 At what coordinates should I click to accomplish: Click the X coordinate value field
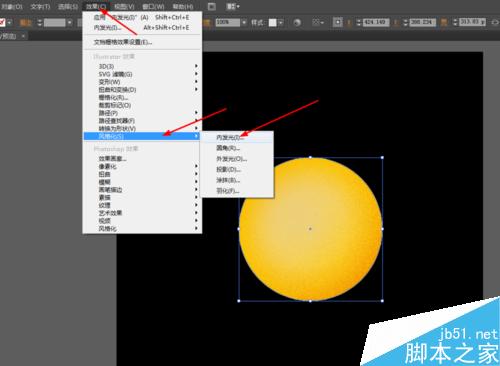coord(376,23)
